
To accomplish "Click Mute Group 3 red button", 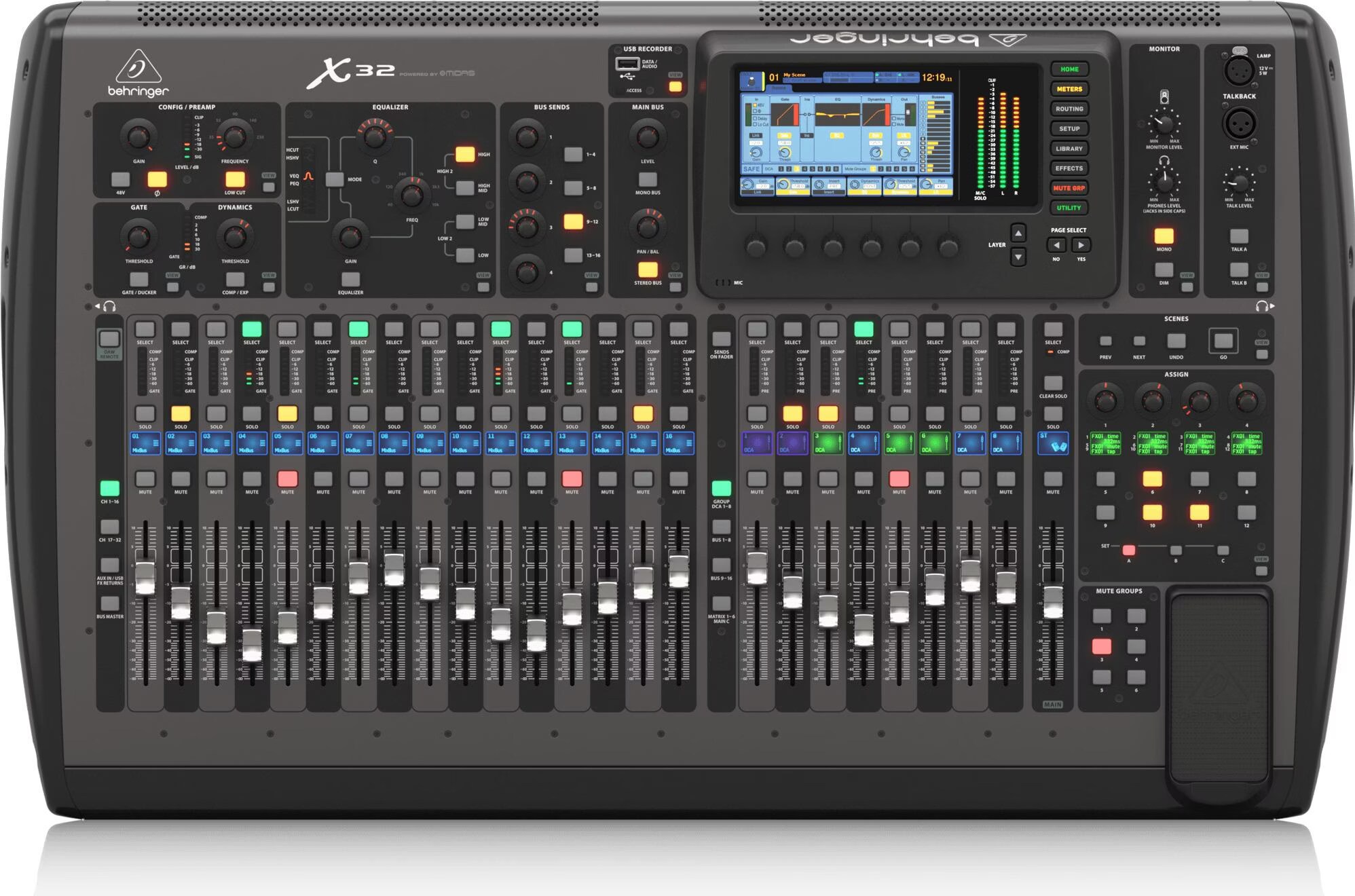I will tap(1102, 647).
